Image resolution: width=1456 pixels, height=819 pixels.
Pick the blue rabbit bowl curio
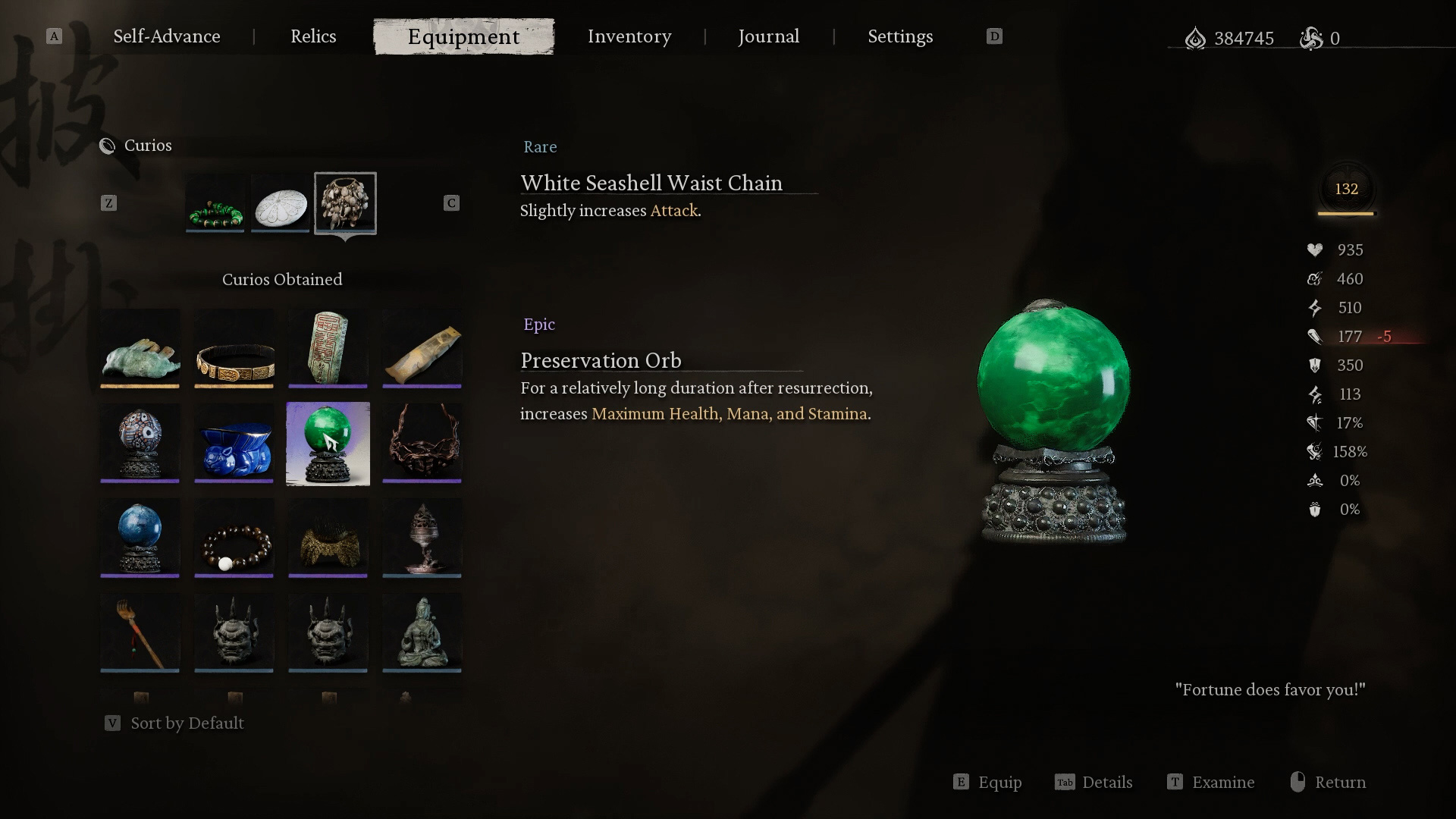(x=234, y=444)
